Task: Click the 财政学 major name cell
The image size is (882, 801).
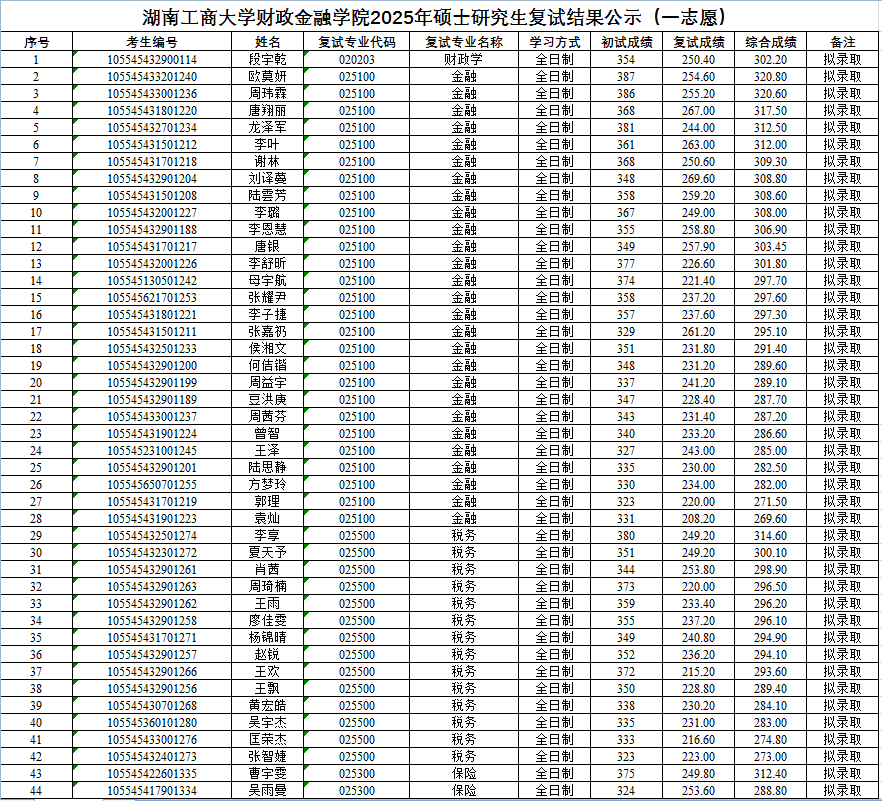Action: (x=463, y=59)
